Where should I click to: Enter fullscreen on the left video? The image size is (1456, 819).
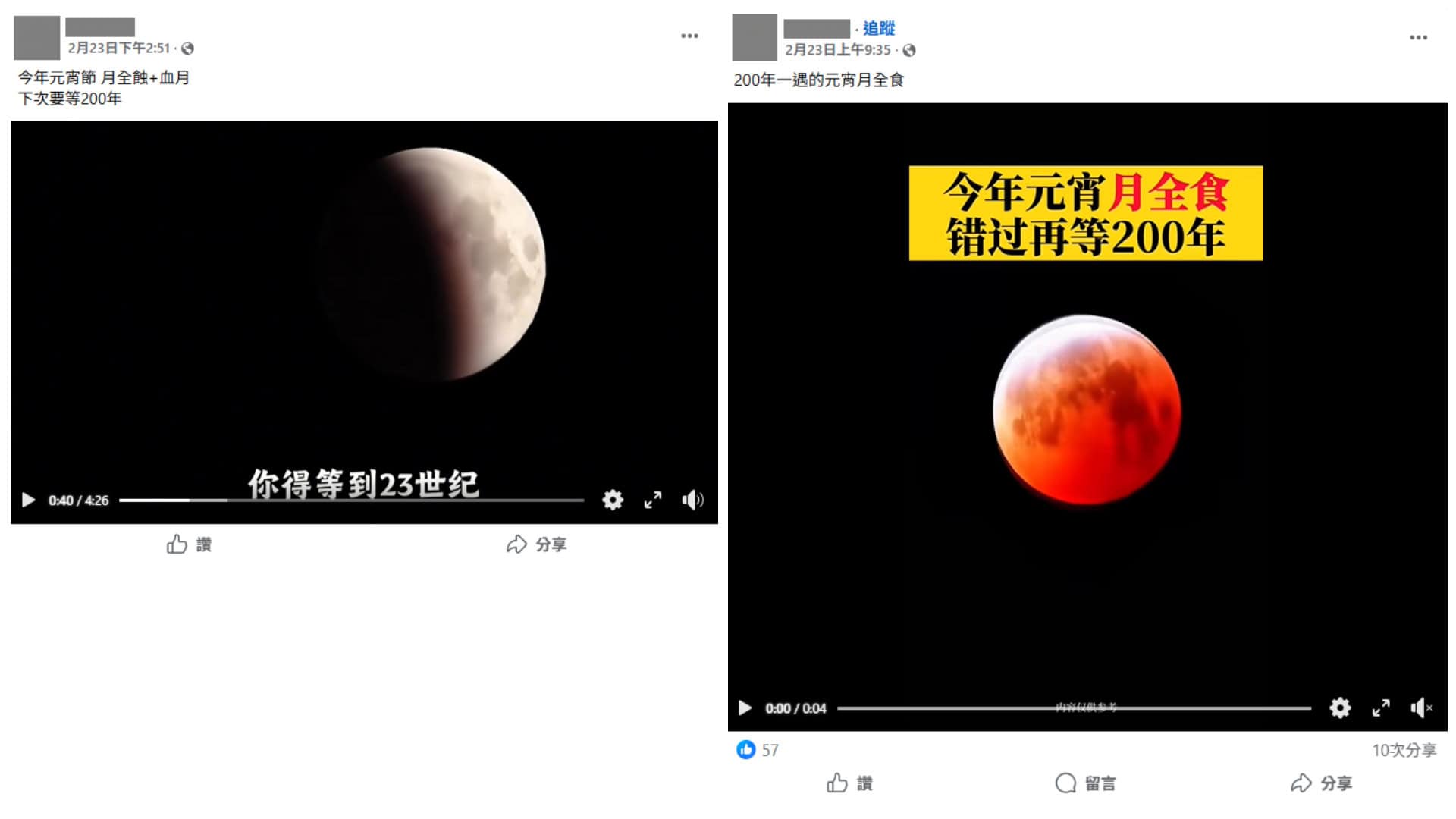pos(653,500)
